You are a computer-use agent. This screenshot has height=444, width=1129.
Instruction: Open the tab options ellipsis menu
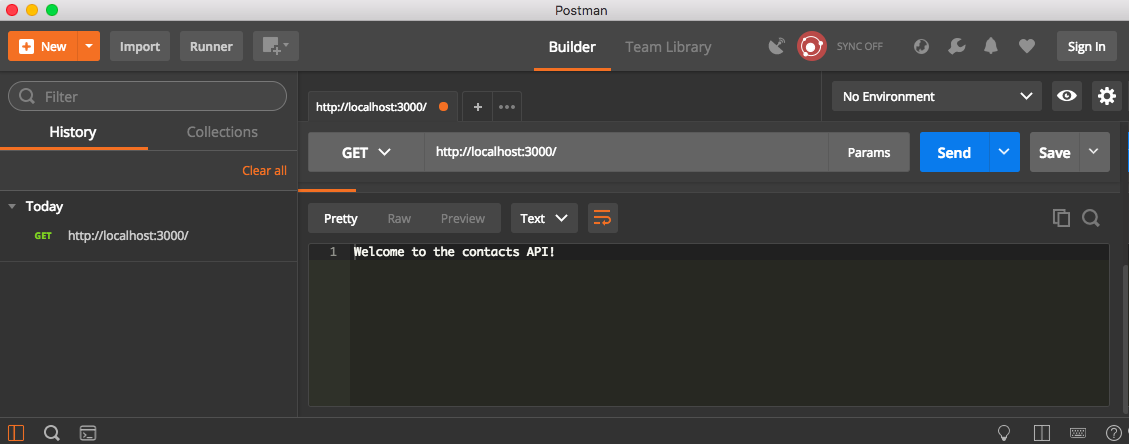pos(507,107)
